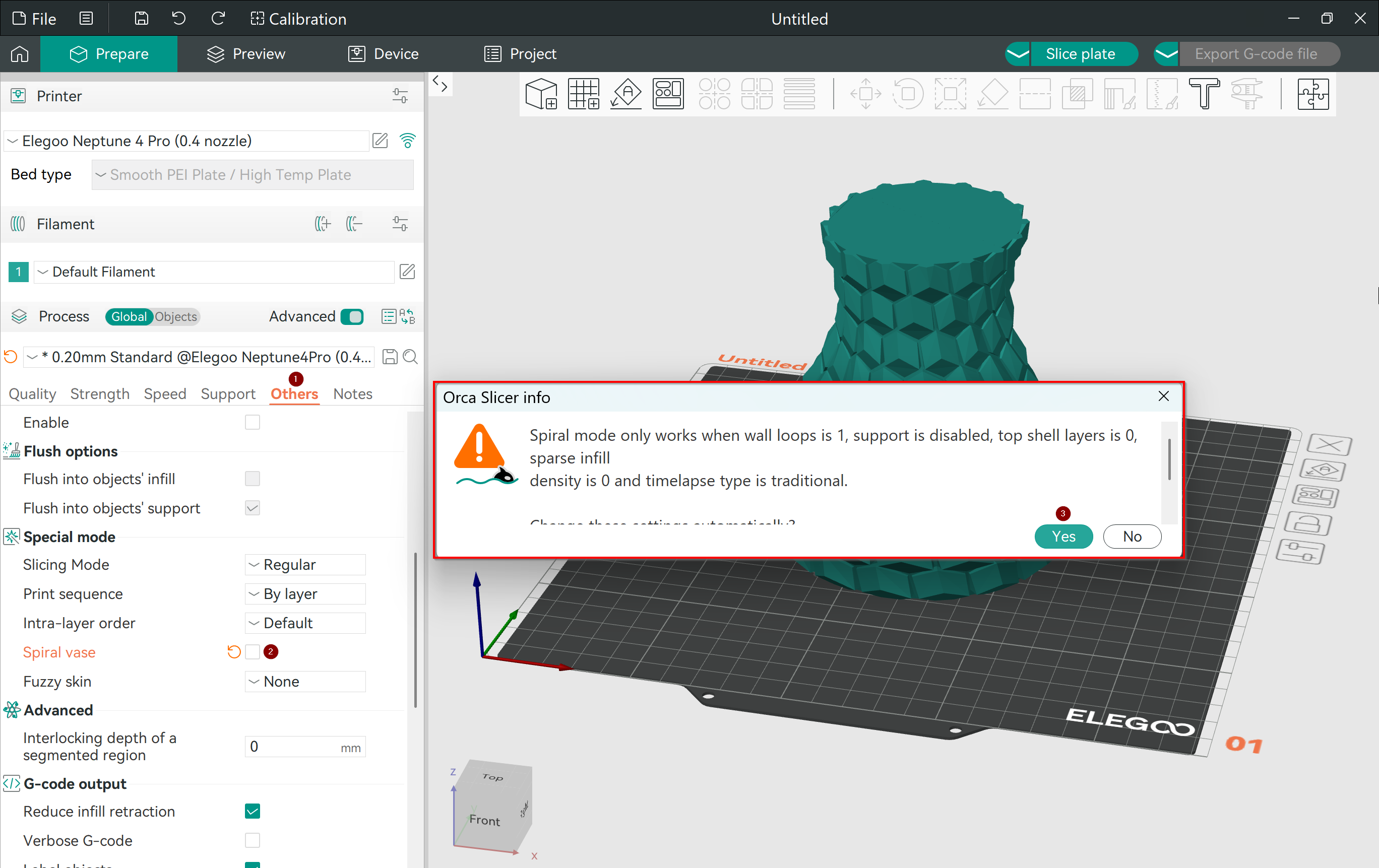1379x868 pixels.
Task: Open the Printer settings sliders icon
Action: click(x=400, y=96)
